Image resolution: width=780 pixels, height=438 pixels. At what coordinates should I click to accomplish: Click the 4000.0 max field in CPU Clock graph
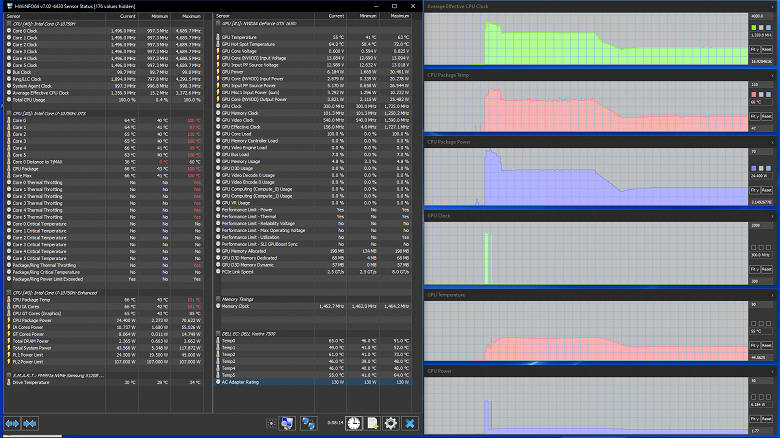(x=762, y=16)
